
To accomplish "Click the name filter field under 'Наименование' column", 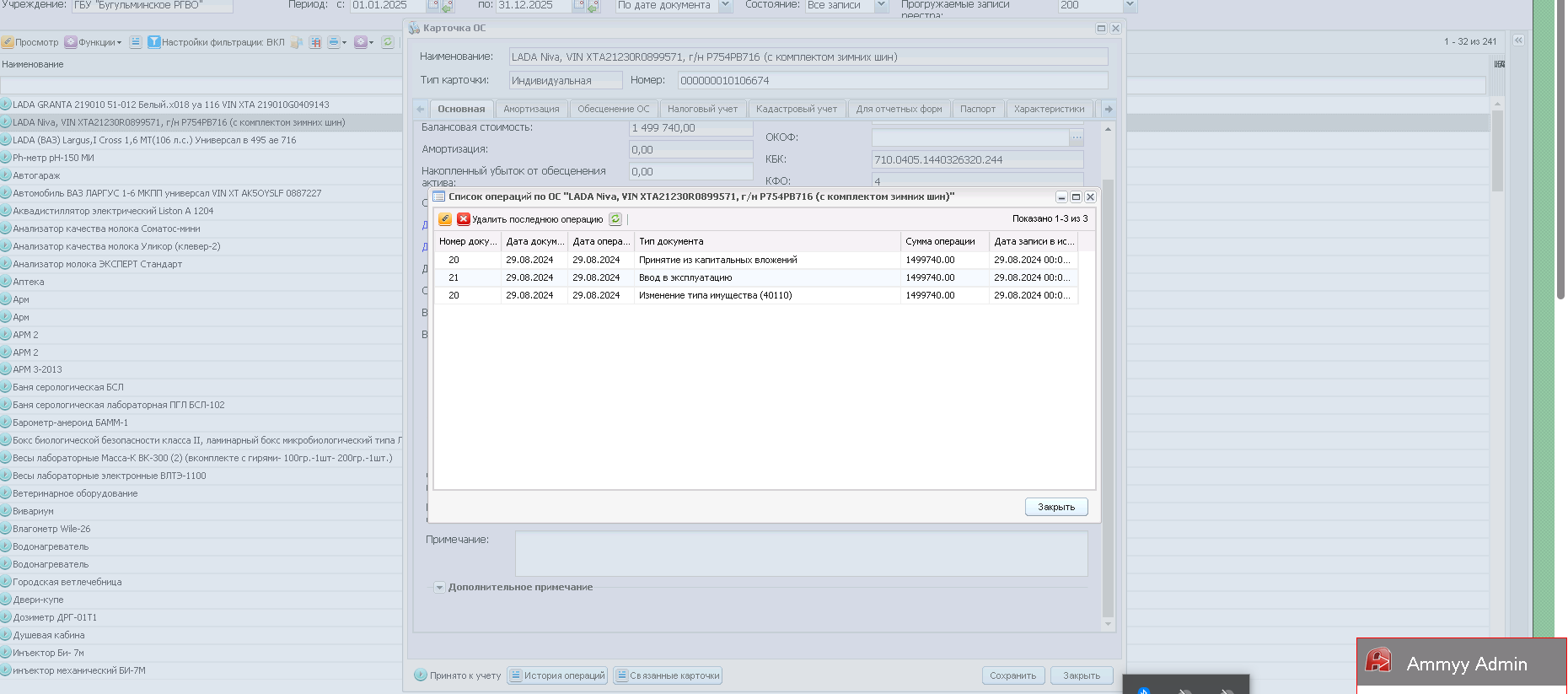I will pos(201,85).
